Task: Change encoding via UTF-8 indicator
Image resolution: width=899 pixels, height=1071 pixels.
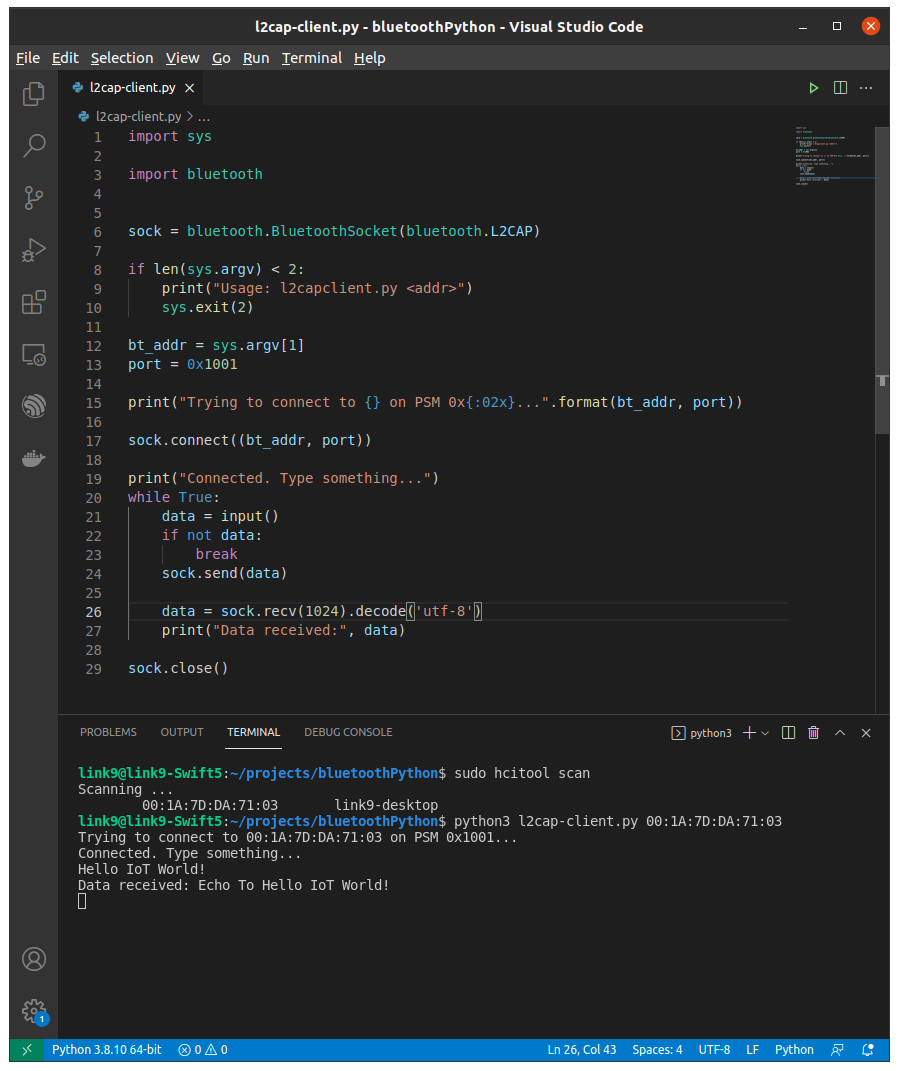Action: pyautogui.click(x=714, y=1050)
